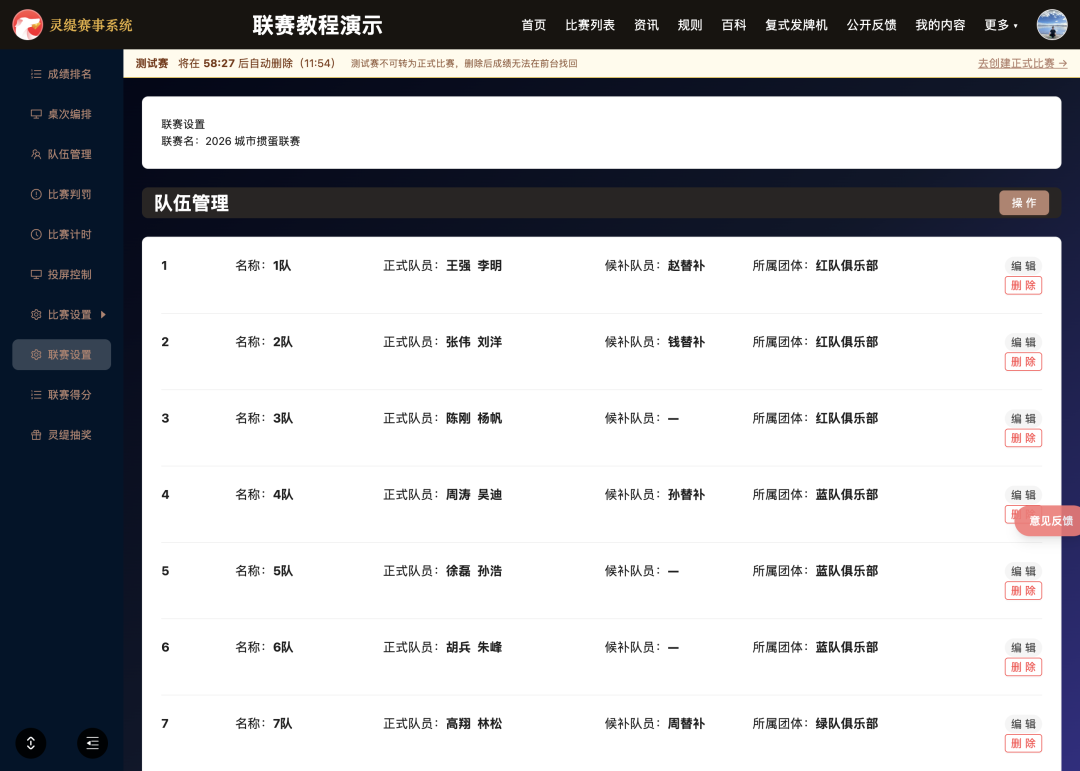
Task: Click the 投屏控制 screen icon
Action: point(36,274)
